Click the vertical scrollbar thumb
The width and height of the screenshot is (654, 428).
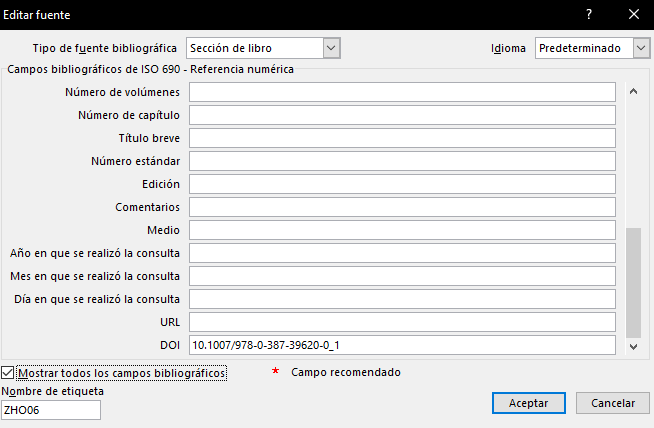(x=633, y=282)
